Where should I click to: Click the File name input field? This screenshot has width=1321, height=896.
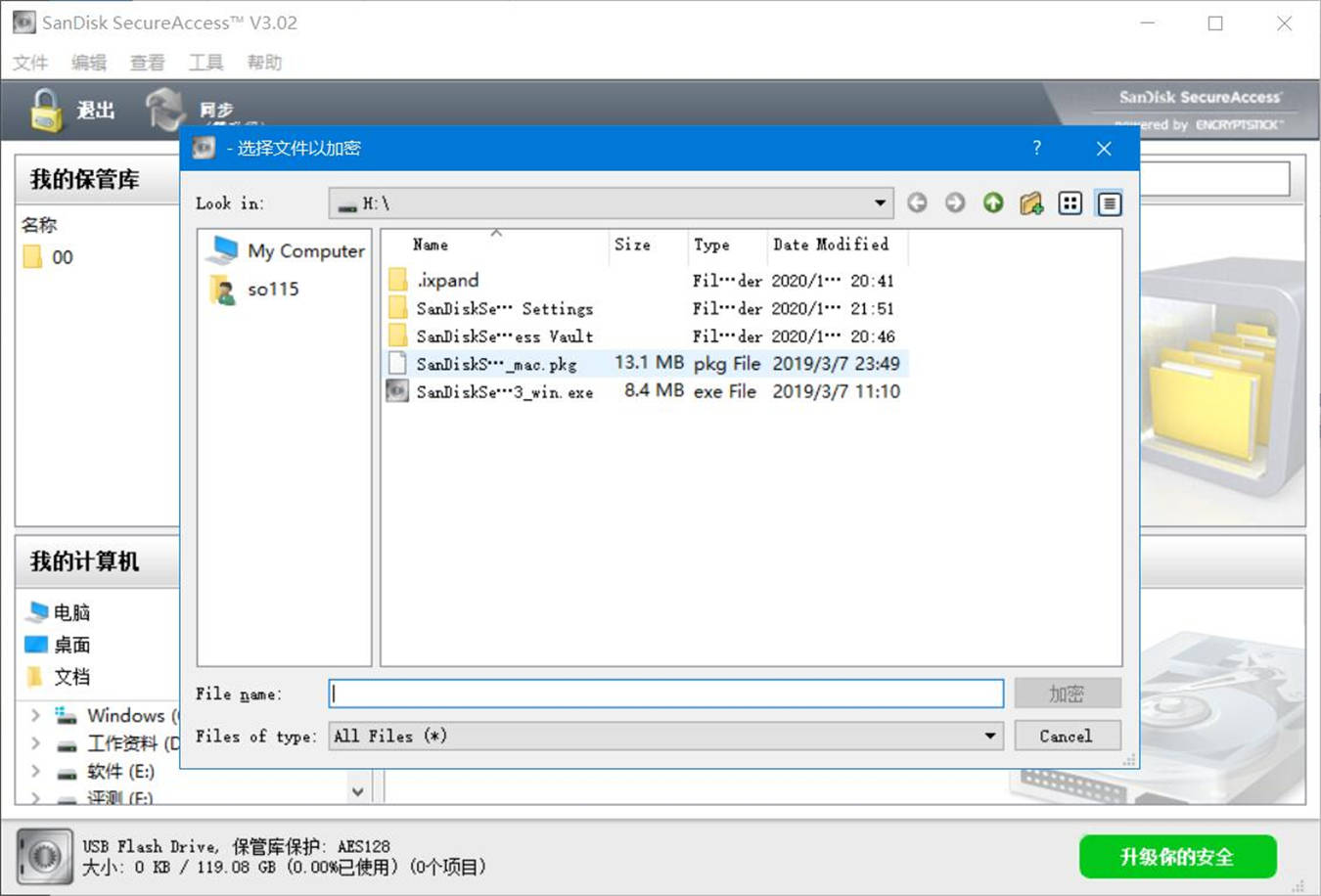(666, 694)
